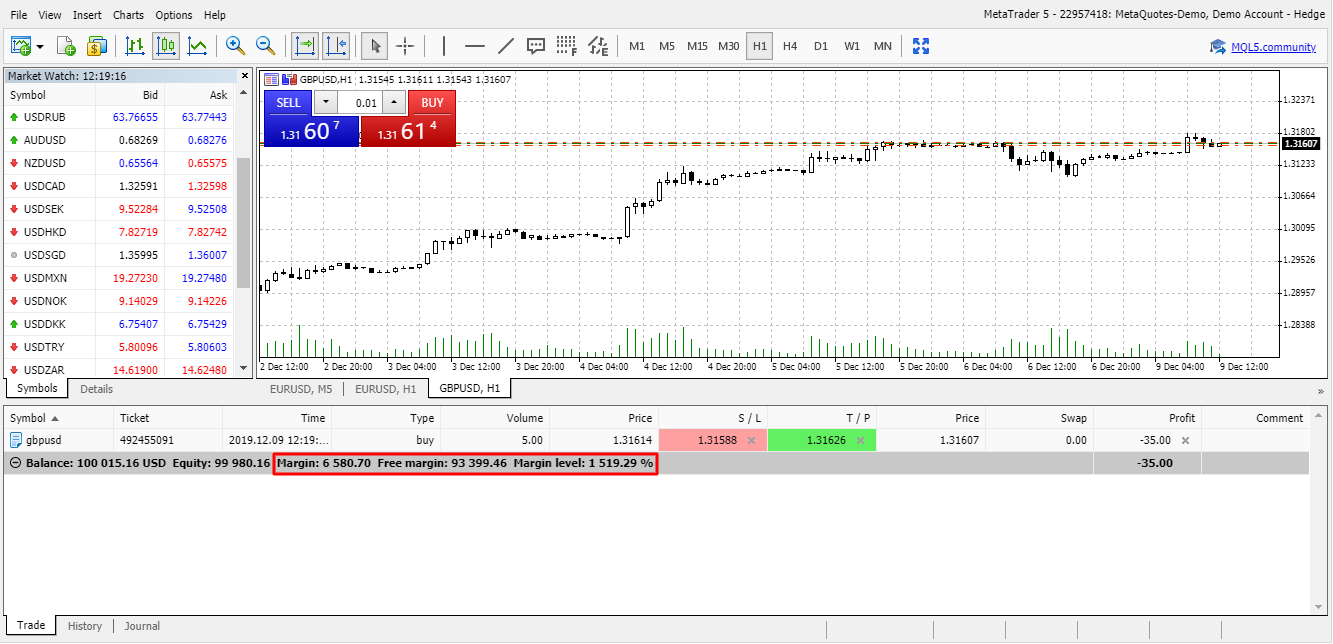Draw a horizontal line tool
The width and height of the screenshot is (1333, 644).
click(x=475, y=46)
